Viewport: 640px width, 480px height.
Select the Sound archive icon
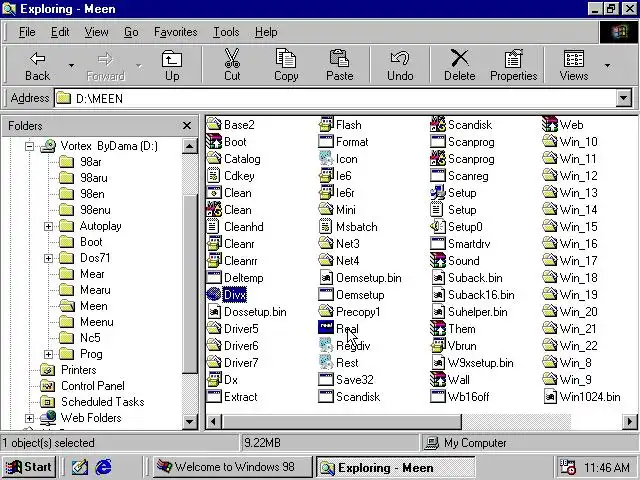[x=438, y=260]
